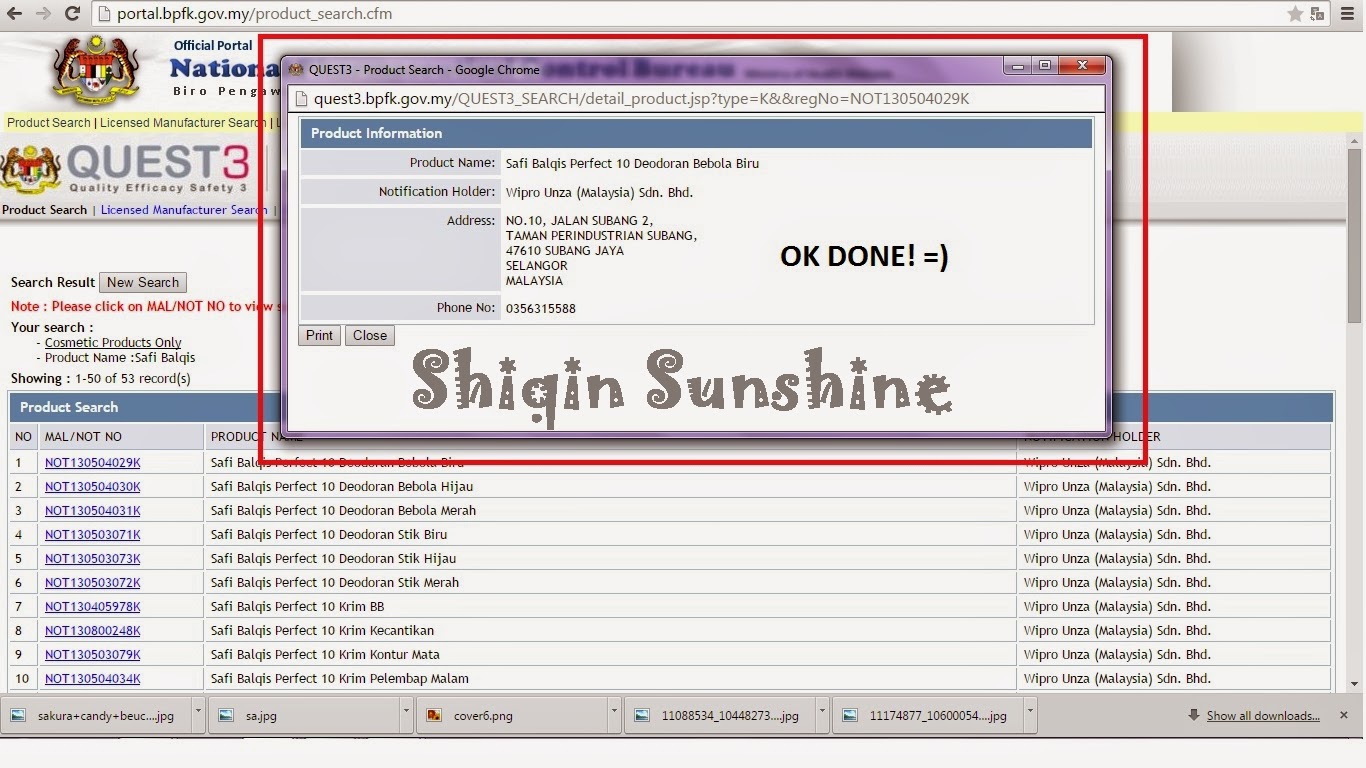Open registration NOT130503079K
Image resolution: width=1366 pixels, height=768 pixels.
point(93,655)
